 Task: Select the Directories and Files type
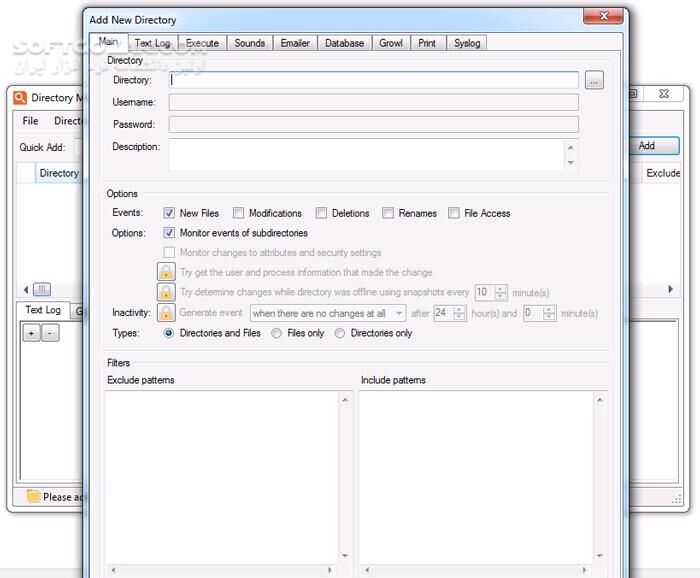pyautogui.click(x=169, y=333)
